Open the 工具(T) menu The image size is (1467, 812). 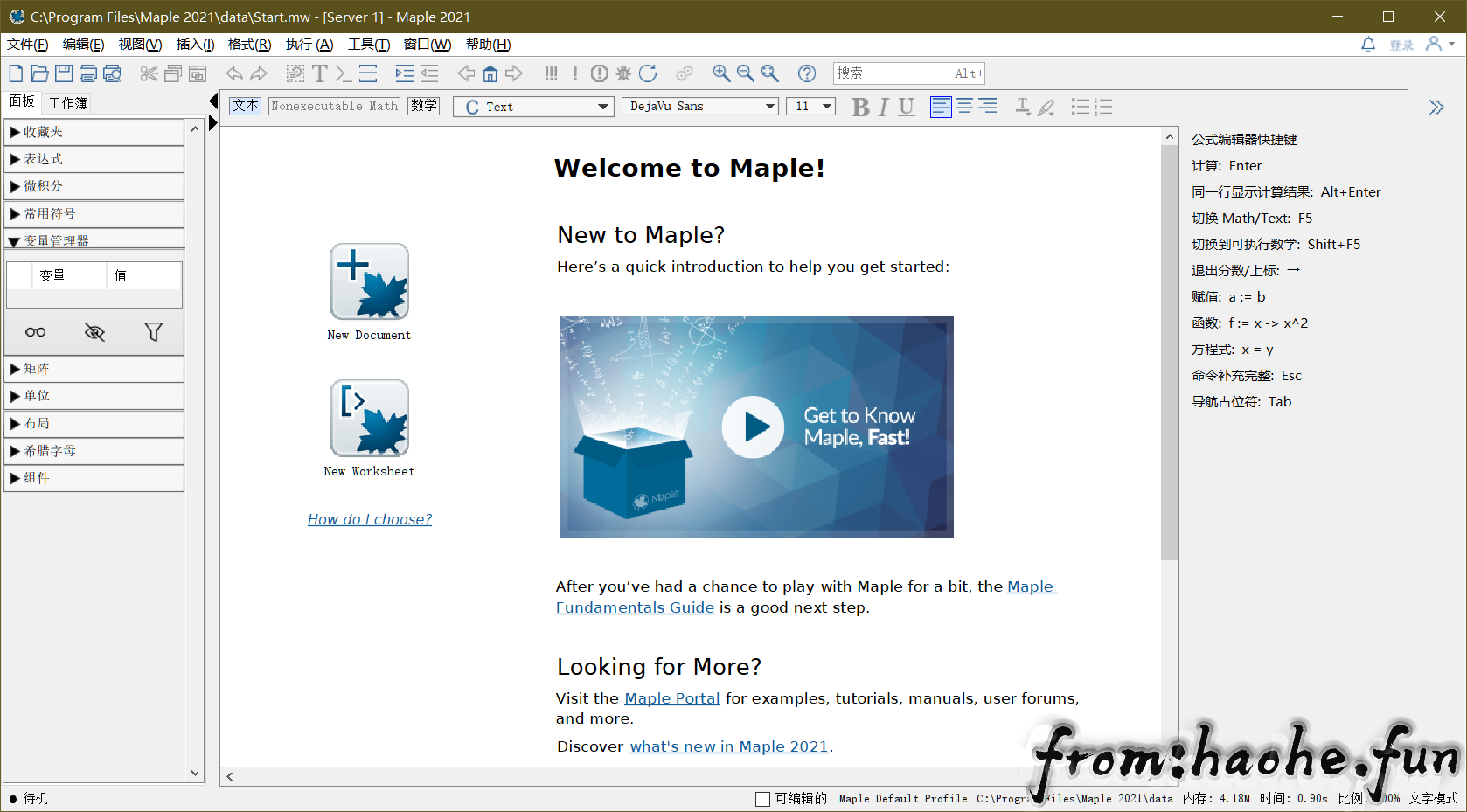click(369, 45)
